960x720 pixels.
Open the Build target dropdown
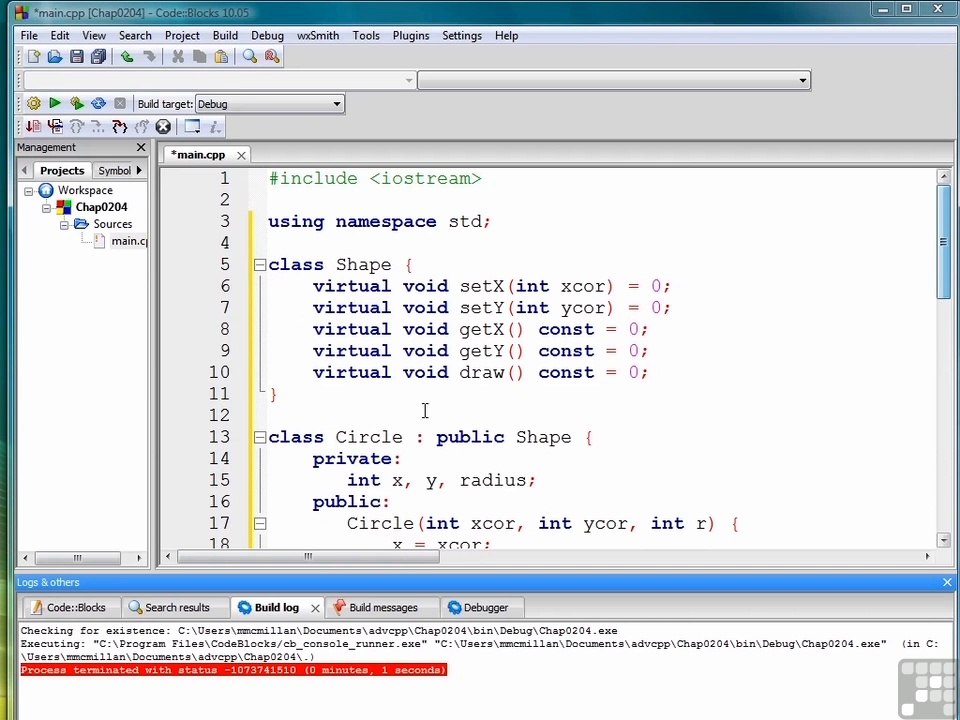click(269, 104)
